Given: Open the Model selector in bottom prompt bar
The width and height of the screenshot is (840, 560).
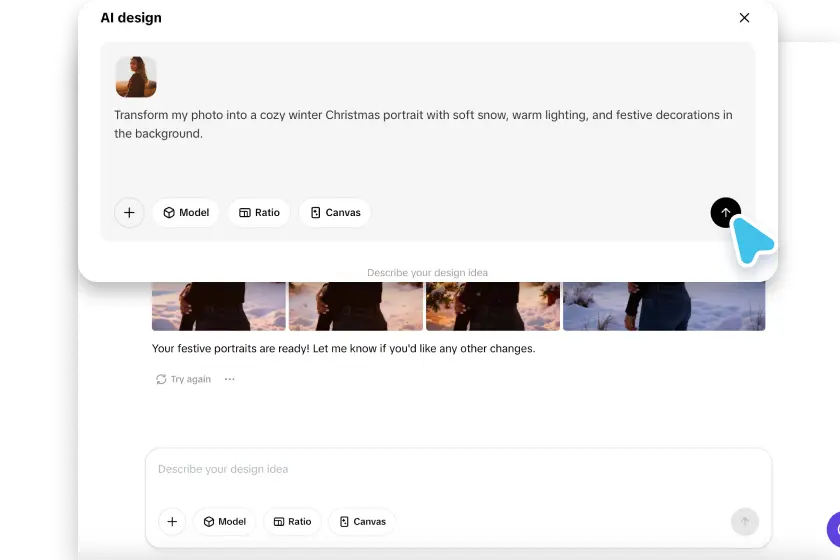Looking at the screenshot, I should 224,522.
